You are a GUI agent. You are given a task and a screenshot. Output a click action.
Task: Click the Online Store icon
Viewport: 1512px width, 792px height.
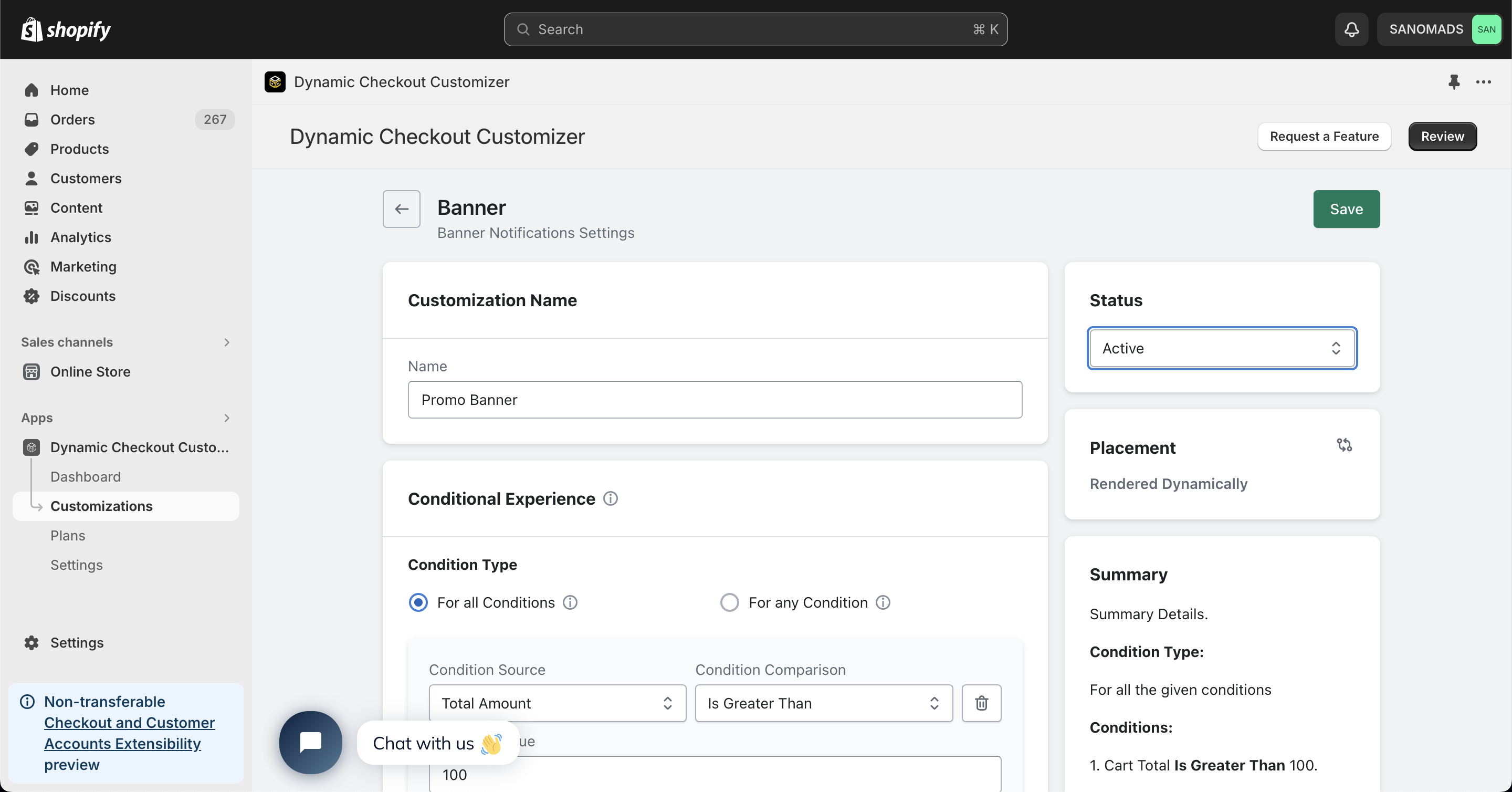point(31,372)
